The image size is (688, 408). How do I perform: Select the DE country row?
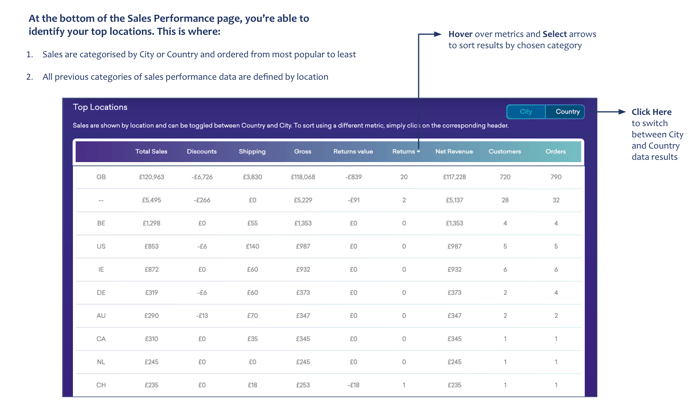(x=101, y=293)
